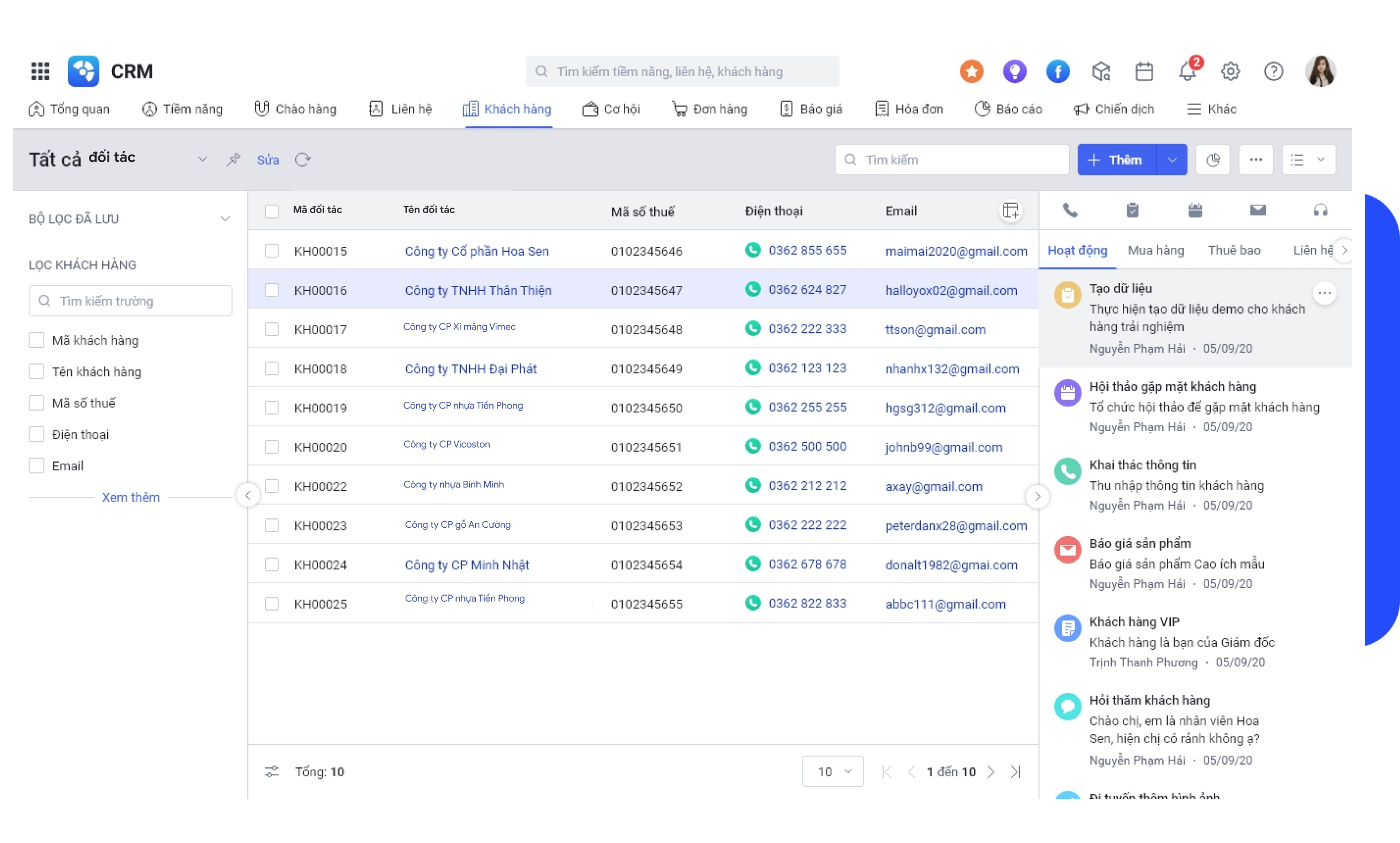Click the headset support icon

pyautogui.click(x=1321, y=211)
